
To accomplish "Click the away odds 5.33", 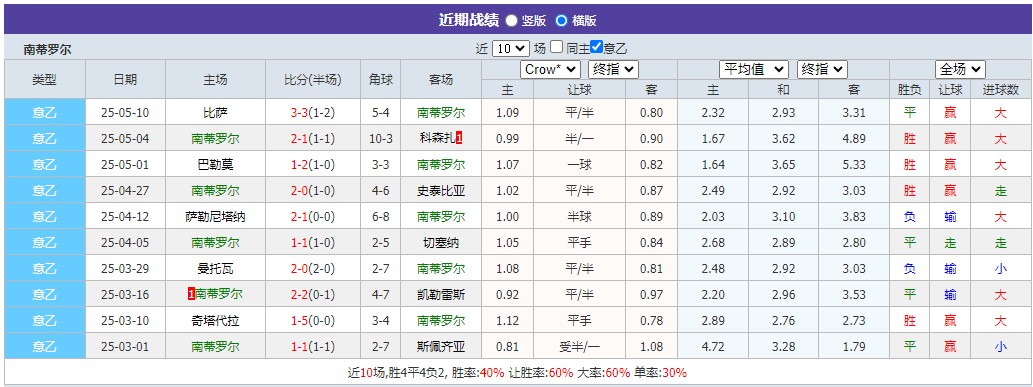I will pos(854,165).
